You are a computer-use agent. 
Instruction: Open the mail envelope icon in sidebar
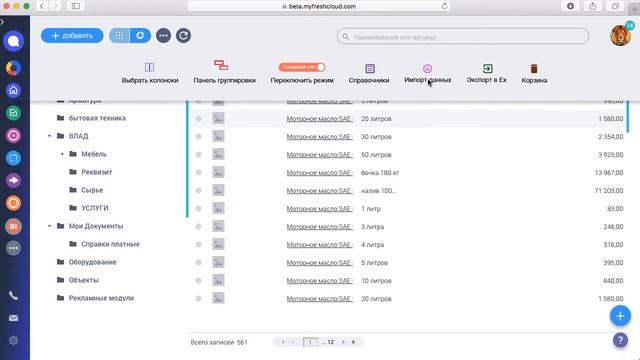pyautogui.click(x=13, y=318)
